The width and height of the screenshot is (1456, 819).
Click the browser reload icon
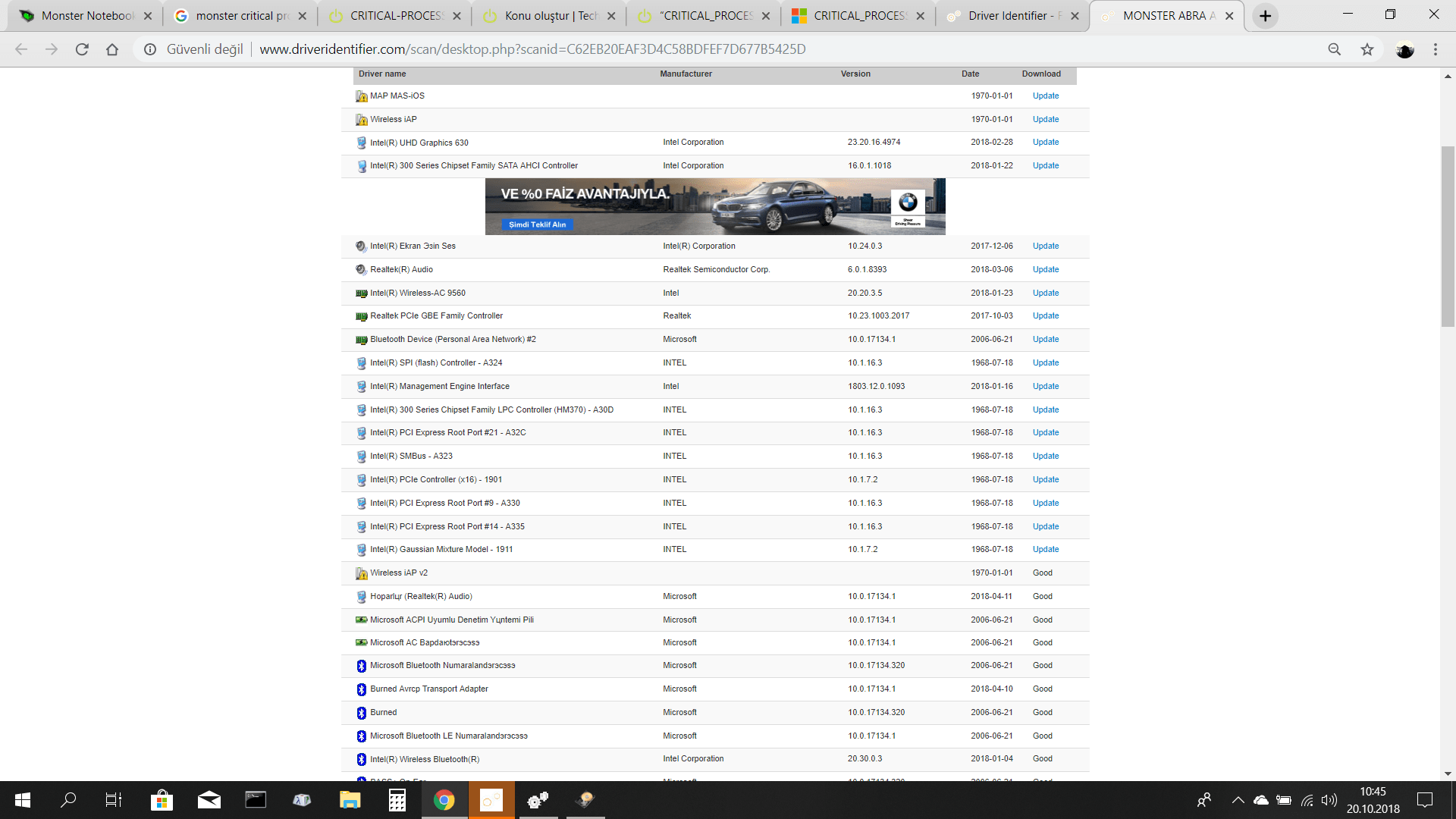82,49
